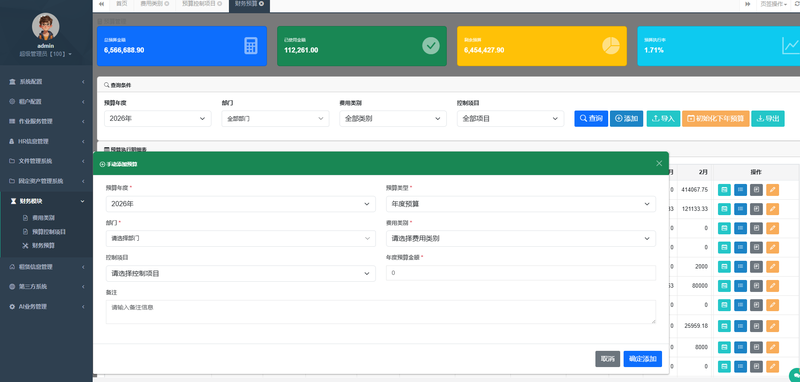Click the blue list icon in the 8000 row

(x=740, y=347)
